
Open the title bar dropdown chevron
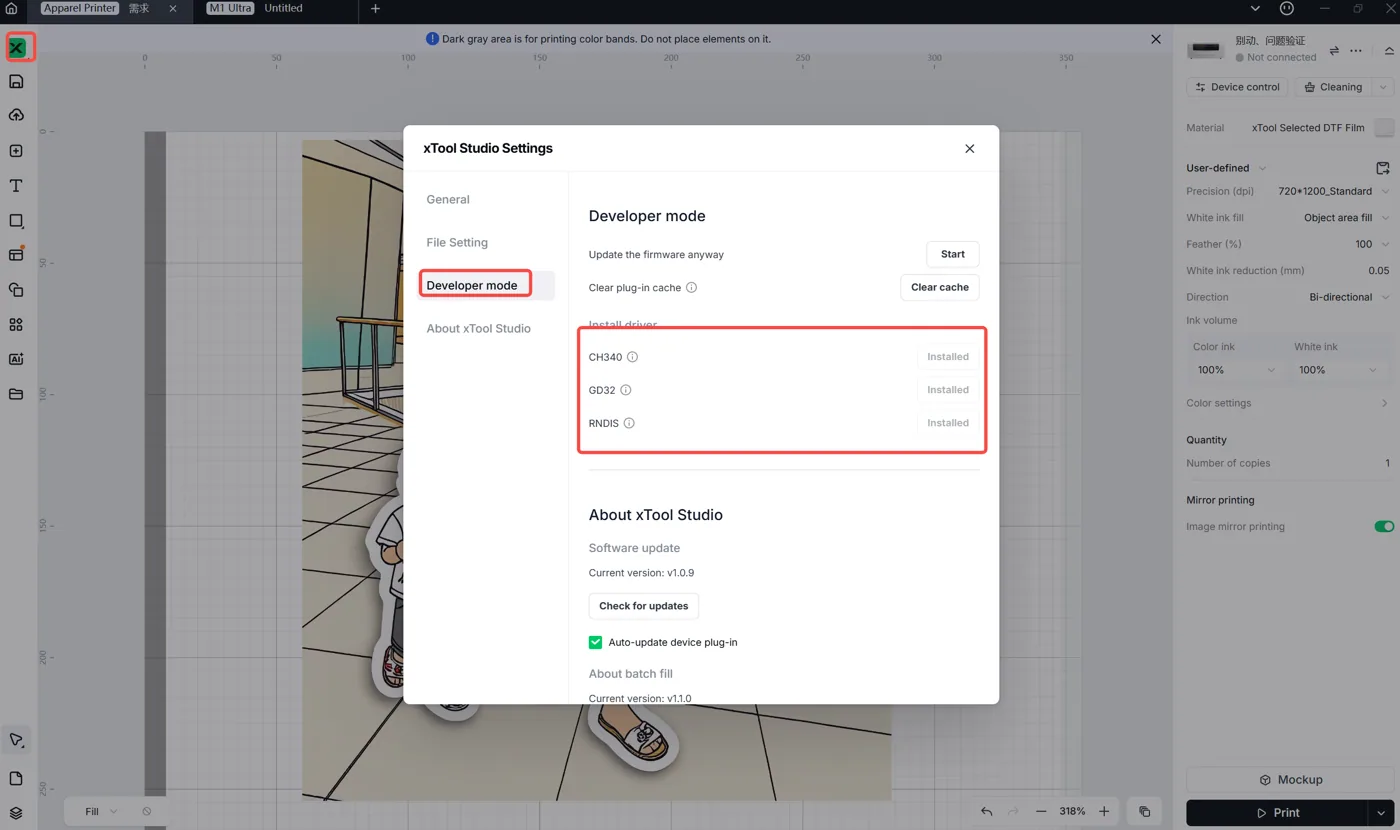coord(1255,8)
